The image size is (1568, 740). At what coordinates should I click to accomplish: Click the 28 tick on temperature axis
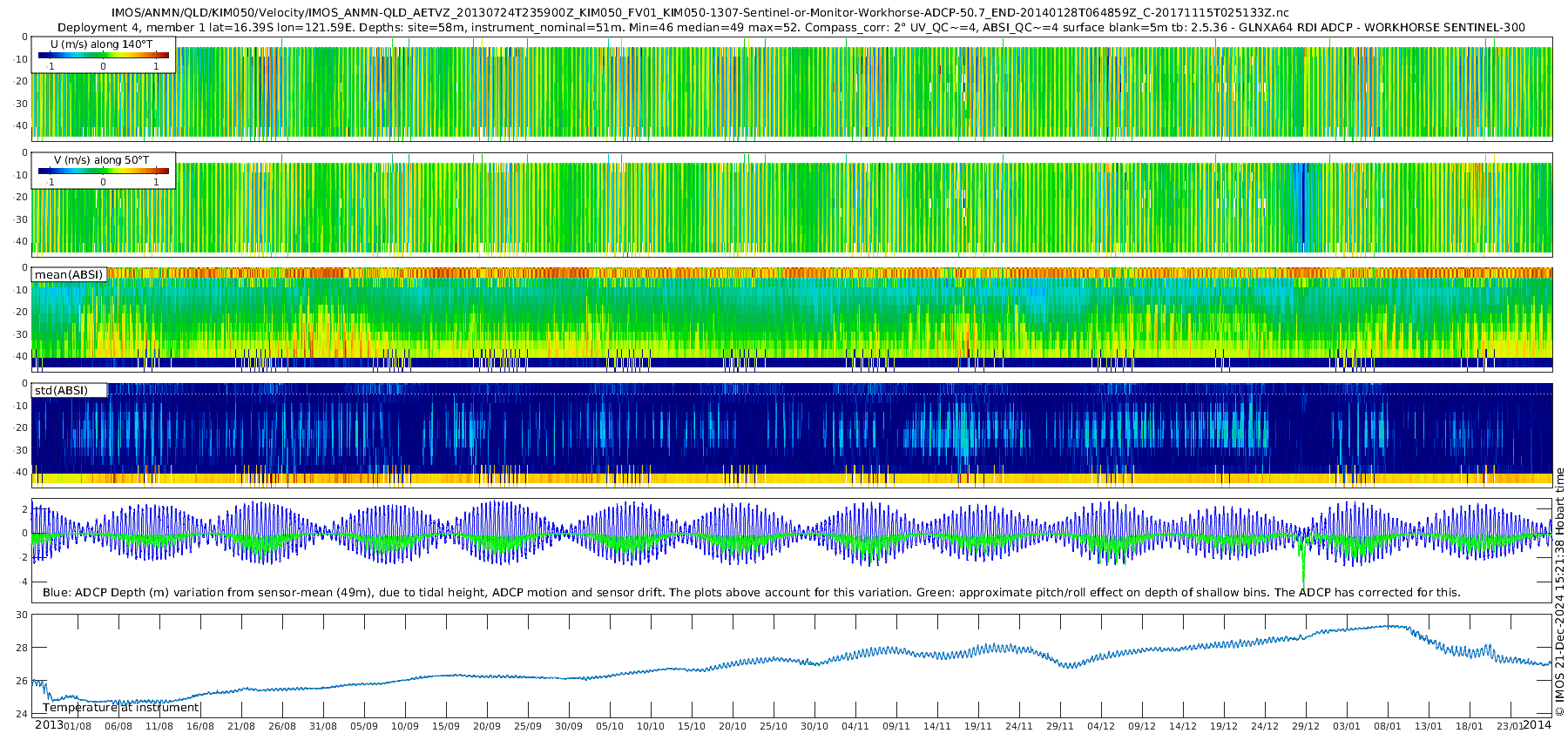click(x=23, y=648)
